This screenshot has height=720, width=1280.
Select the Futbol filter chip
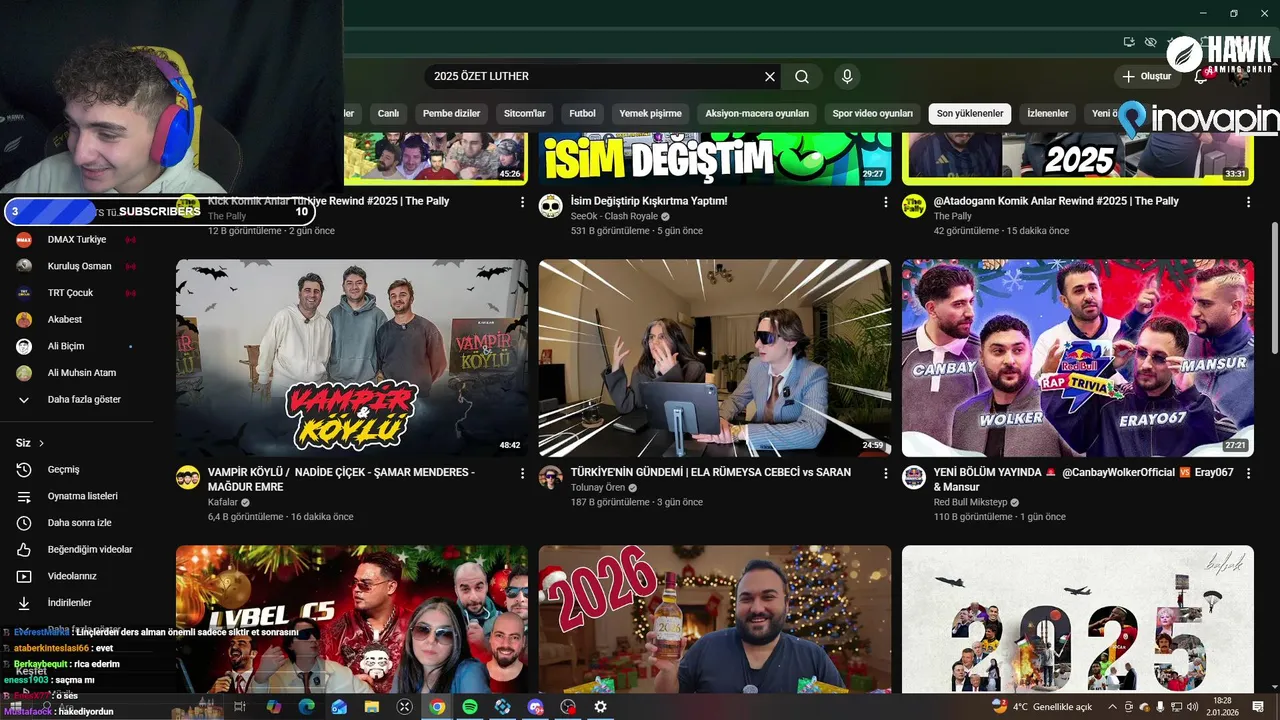pyautogui.click(x=582, y=114)
